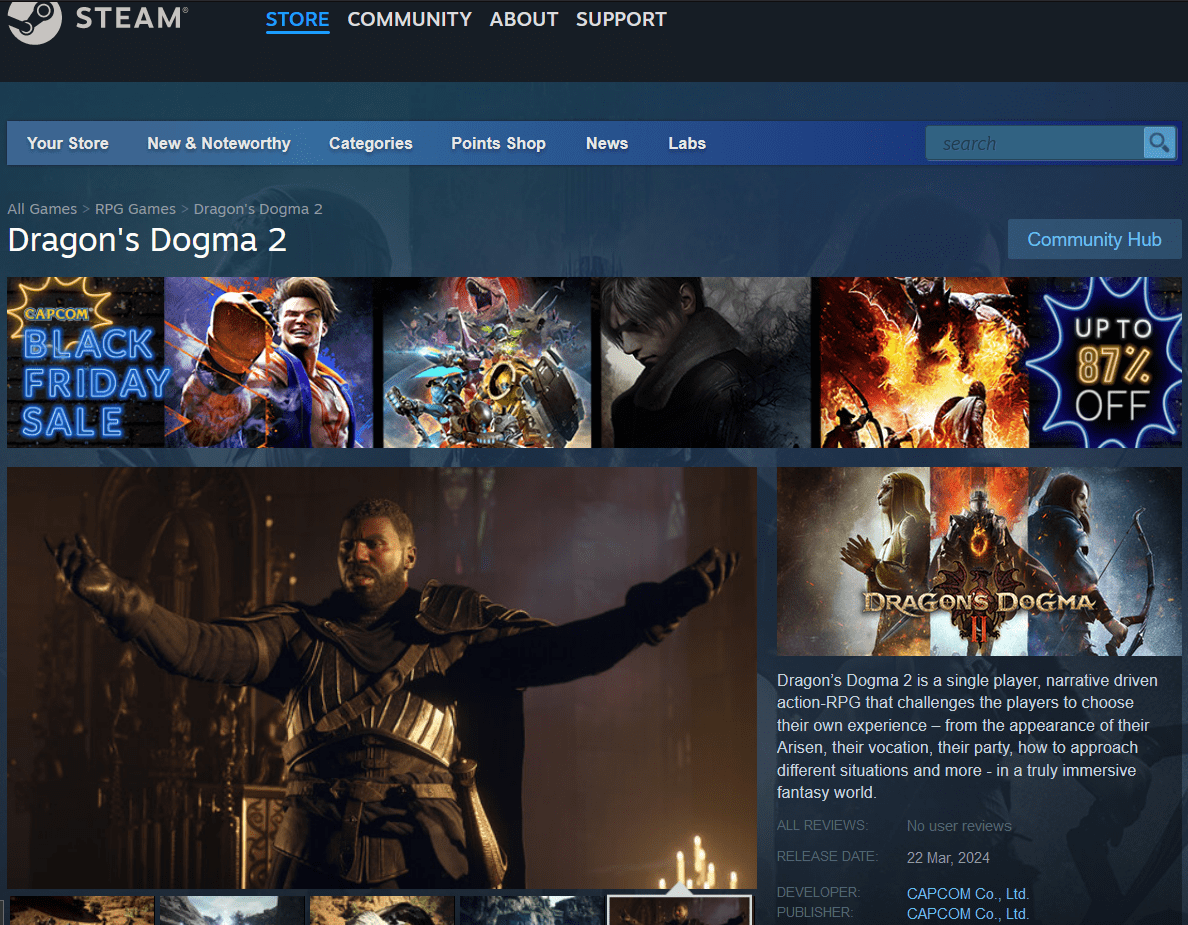
Task: Follow the RPG Games breadcrumb
Action: (x=135, y=209)
